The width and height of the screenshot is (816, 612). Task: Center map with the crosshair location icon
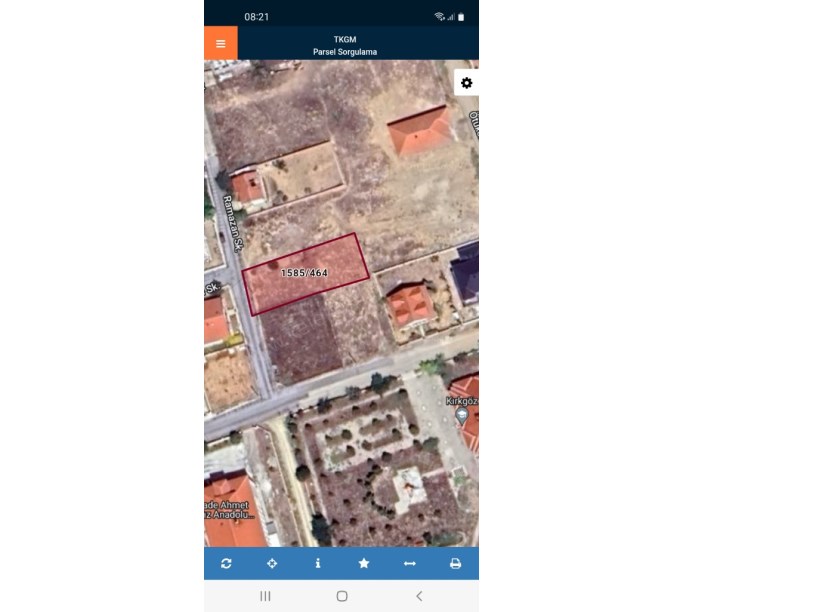[272, 564]
